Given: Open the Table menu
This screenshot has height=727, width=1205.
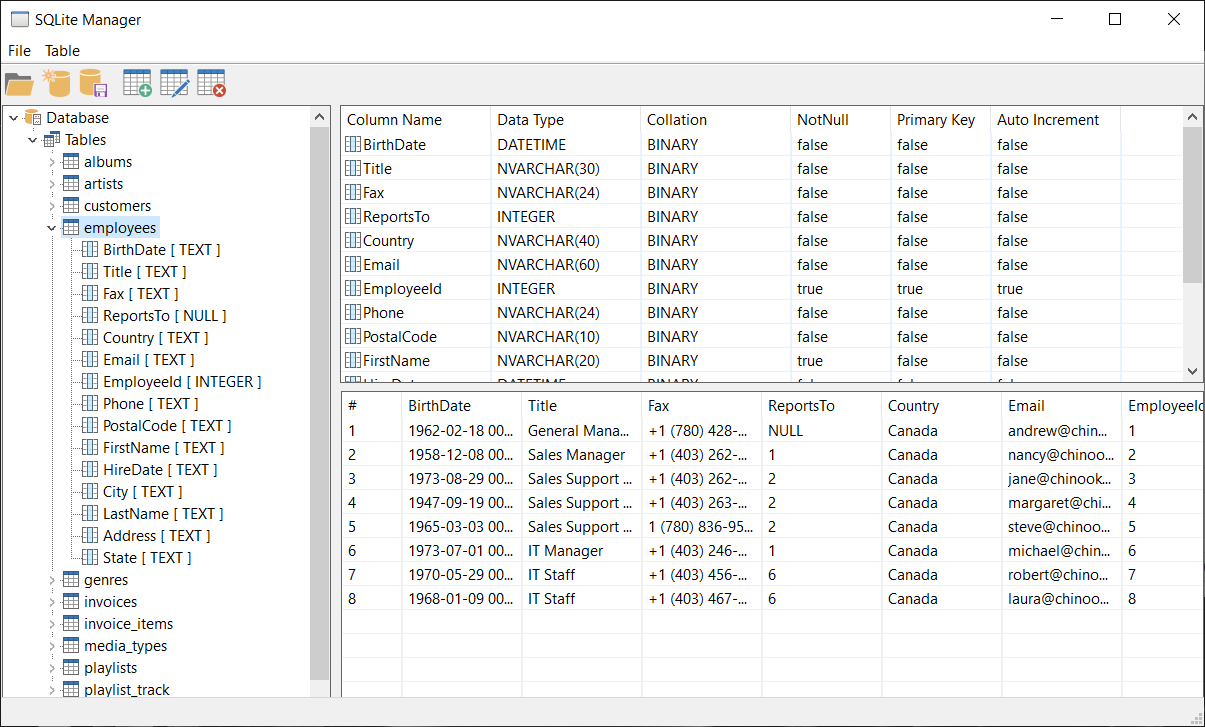Looking at the screenshot, I should tap(62, 51).
